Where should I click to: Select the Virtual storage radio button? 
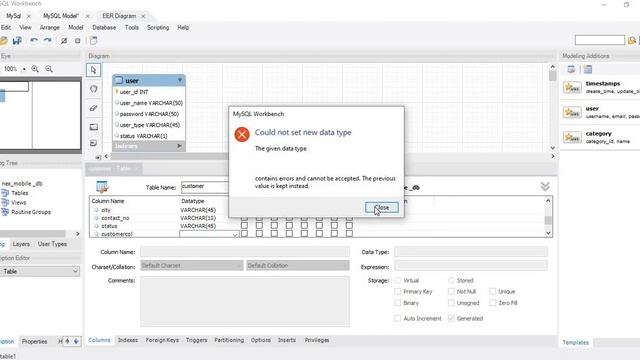(398, 280)
